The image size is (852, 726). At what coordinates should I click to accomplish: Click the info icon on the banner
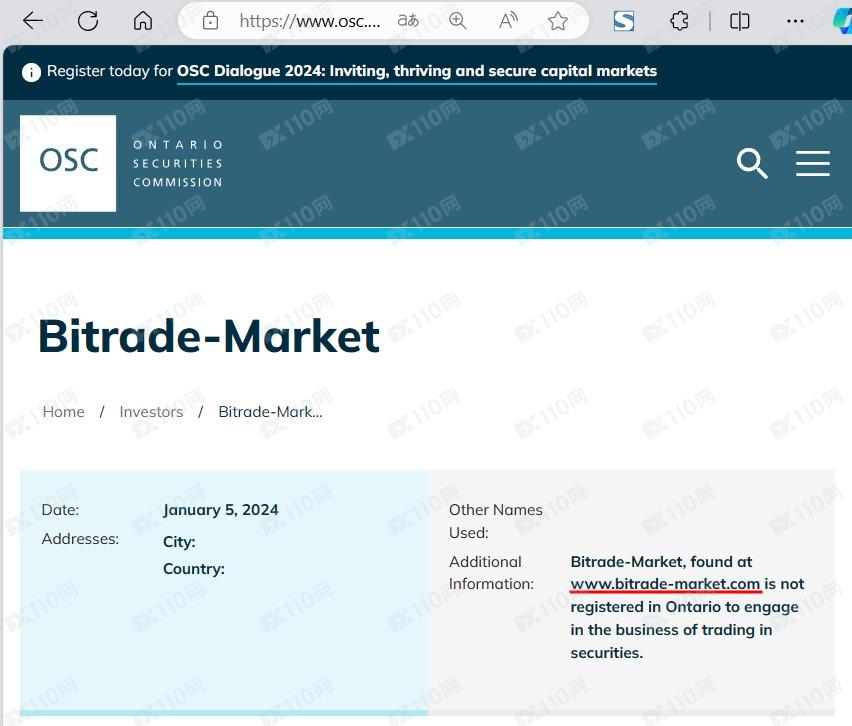tap(30, 71)
